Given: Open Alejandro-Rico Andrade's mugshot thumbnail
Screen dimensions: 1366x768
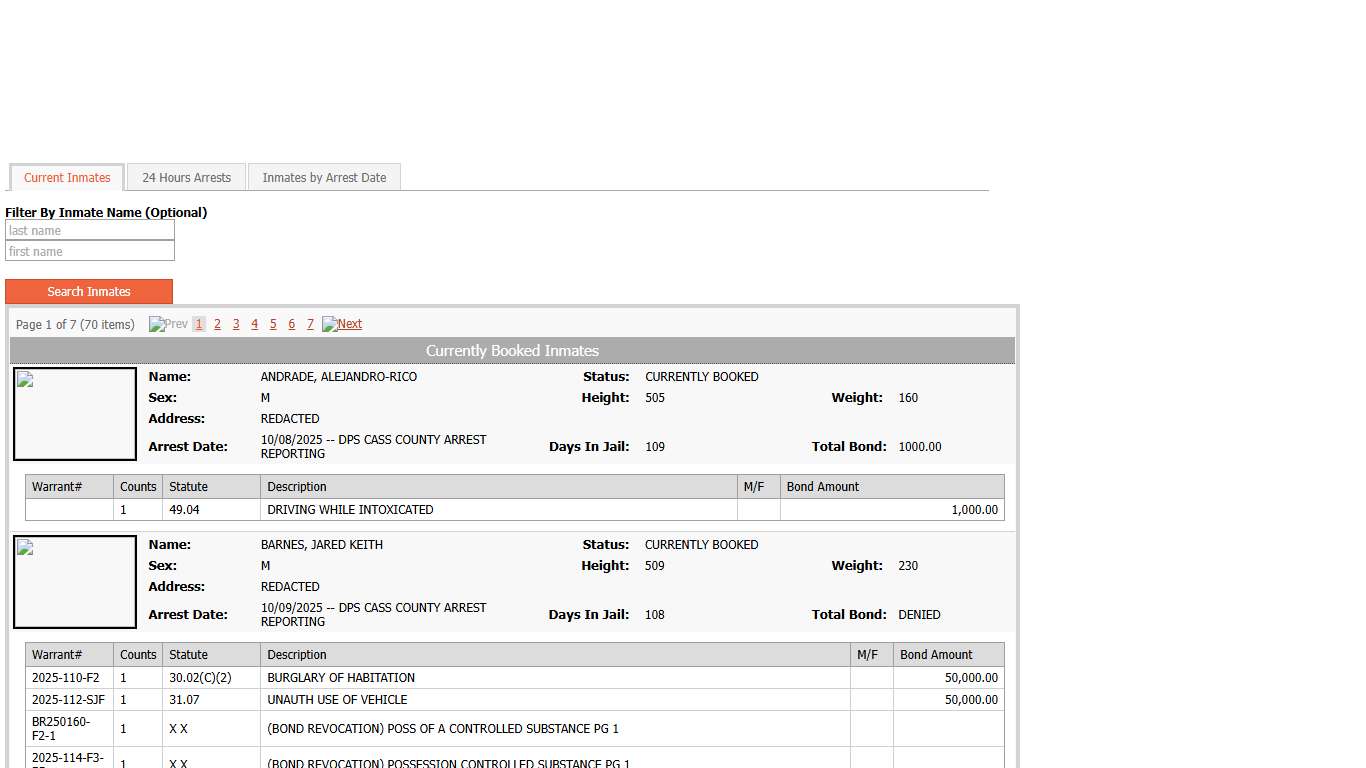Looking at the screenshot, I should pyautogui.click(x=75, y=414).
